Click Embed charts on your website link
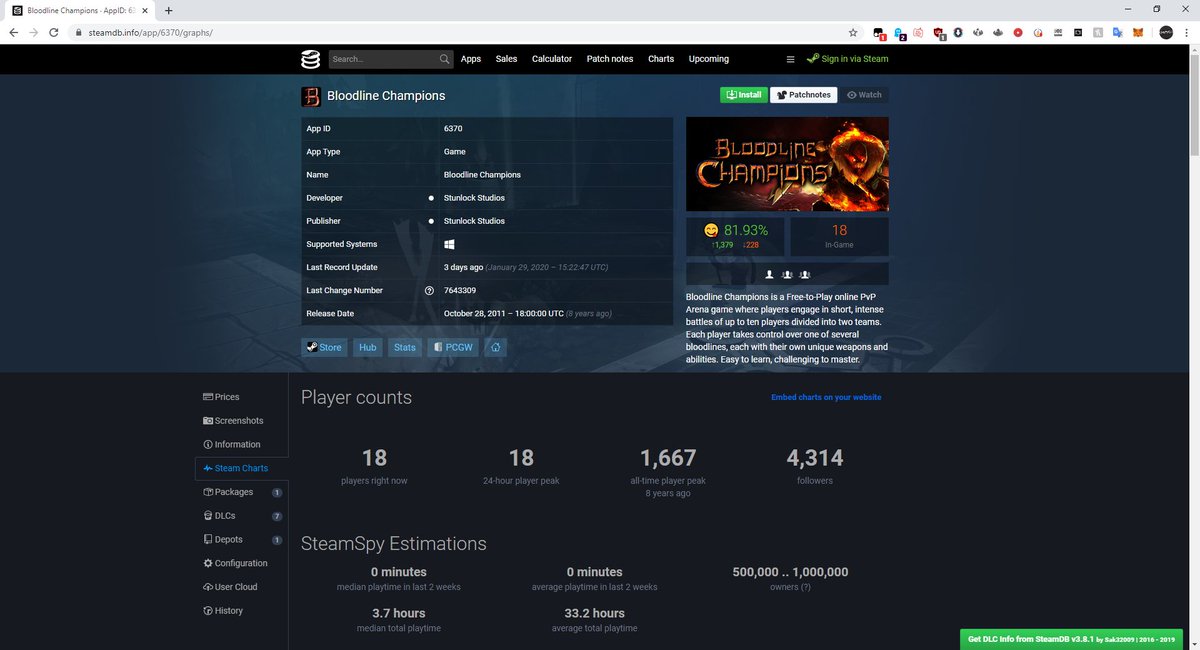 pos(826,397)
